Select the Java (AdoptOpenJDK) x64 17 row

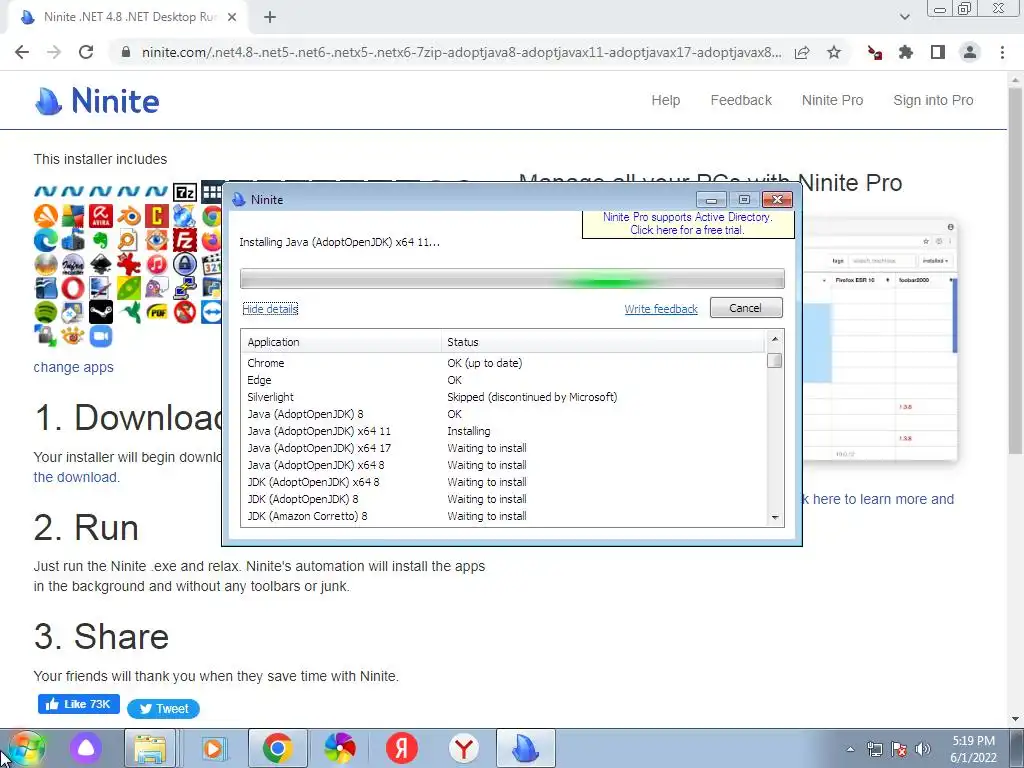click(503, 448)
